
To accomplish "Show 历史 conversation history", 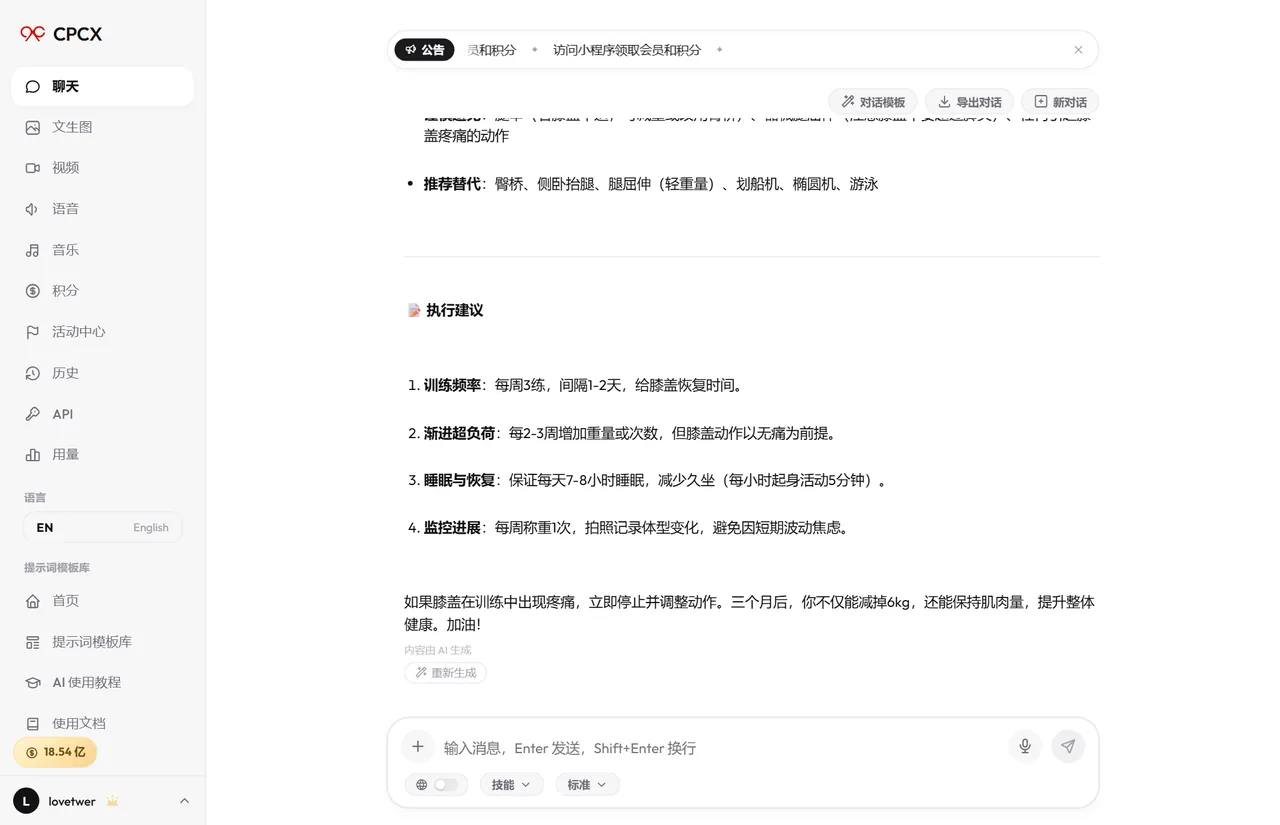I will [x=102, y=373].
